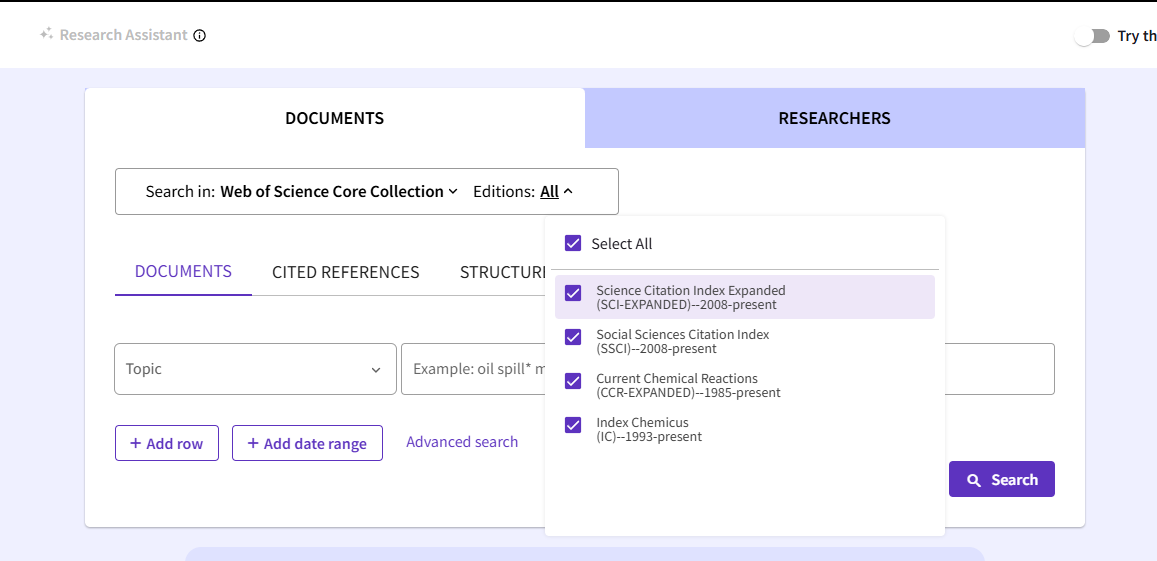Uncheck the Select All checkbox
1157x561 pixels.
573,243
